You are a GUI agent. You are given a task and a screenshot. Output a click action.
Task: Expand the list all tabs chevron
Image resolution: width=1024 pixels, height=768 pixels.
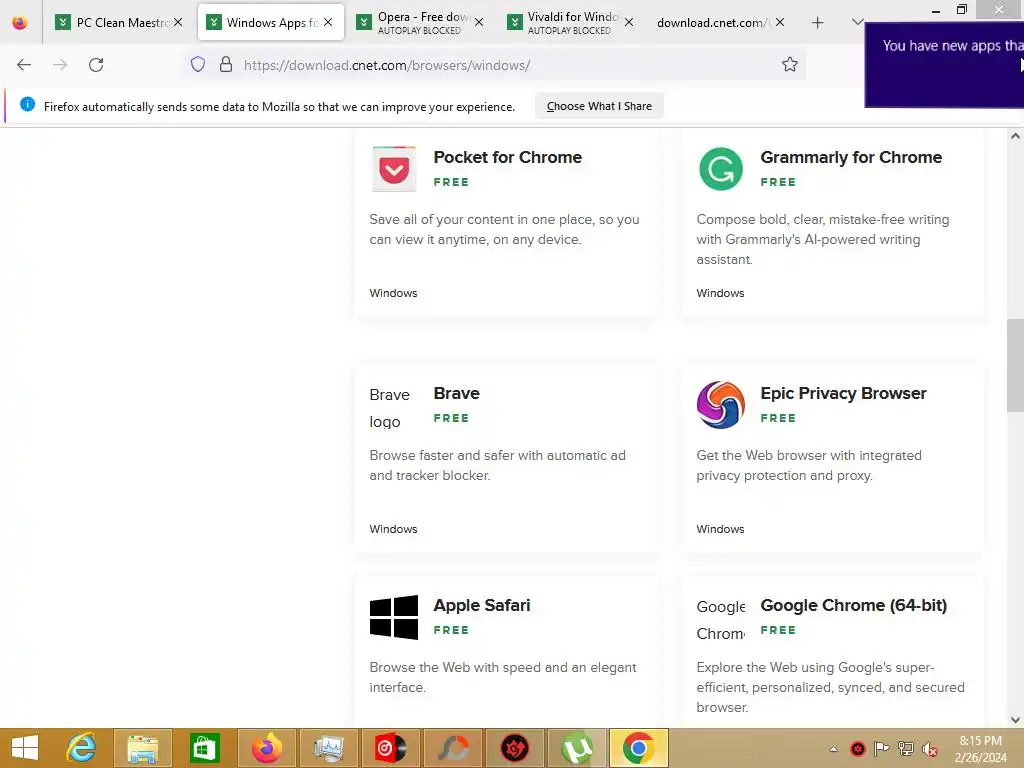(857, 22)
